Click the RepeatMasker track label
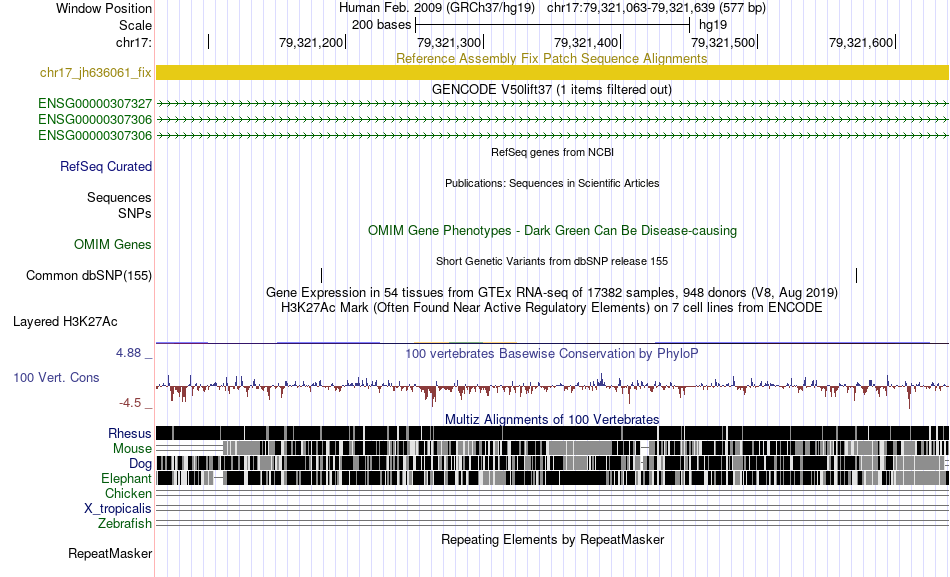 point(110,553)
